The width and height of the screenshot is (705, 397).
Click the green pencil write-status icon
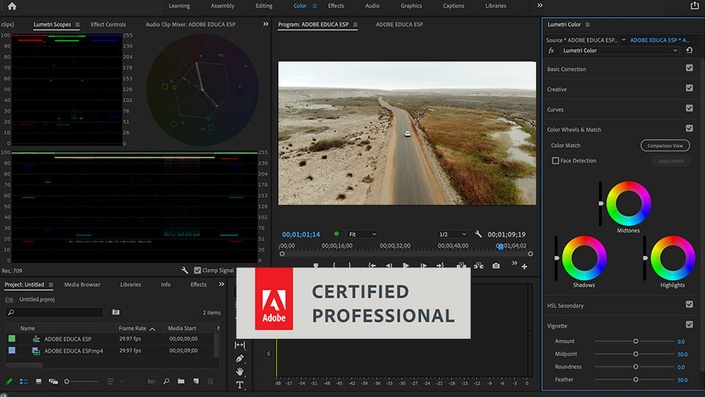point(9,381)
